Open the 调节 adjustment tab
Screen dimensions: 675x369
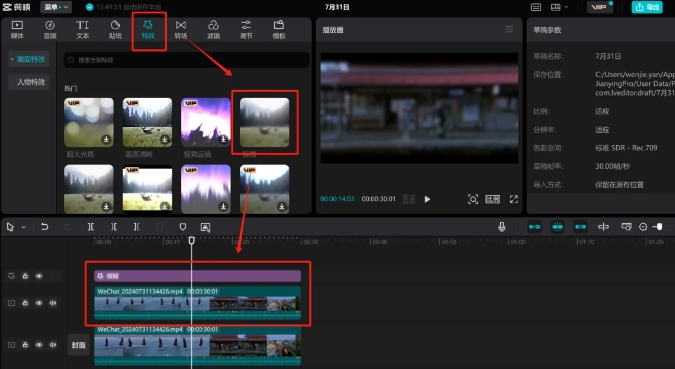(246, 30)
